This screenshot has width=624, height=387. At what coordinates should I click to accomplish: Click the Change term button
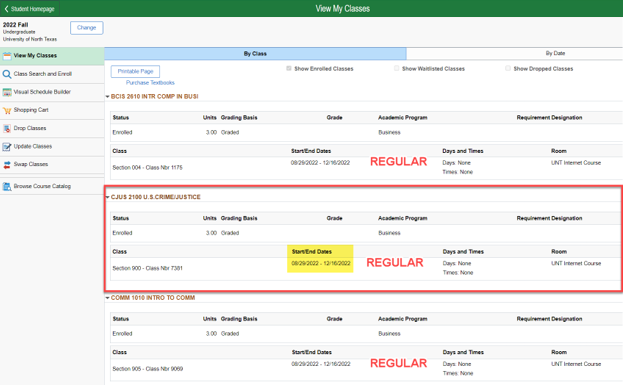(x=87, y=28)
